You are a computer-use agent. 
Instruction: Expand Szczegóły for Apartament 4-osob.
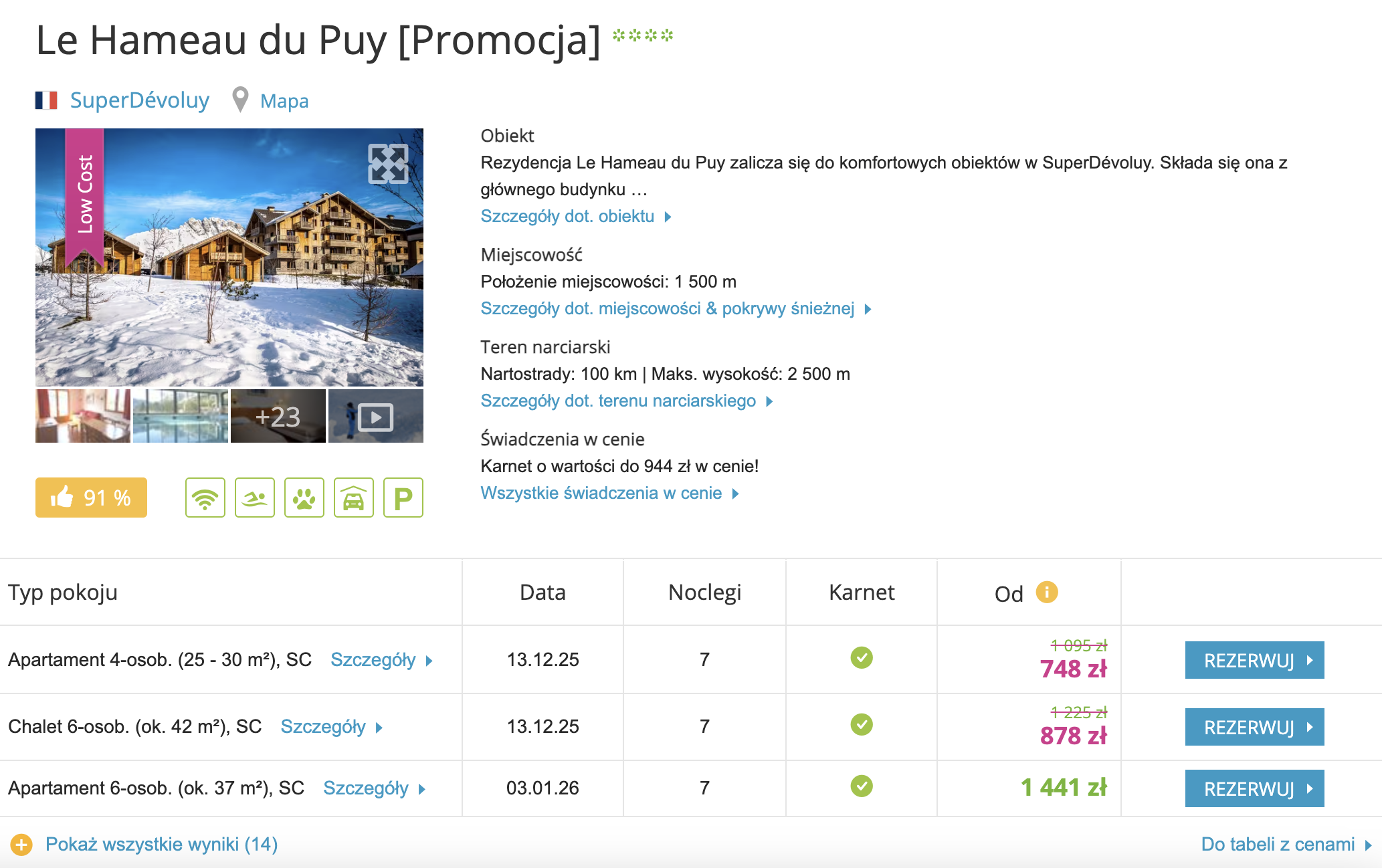381,660
